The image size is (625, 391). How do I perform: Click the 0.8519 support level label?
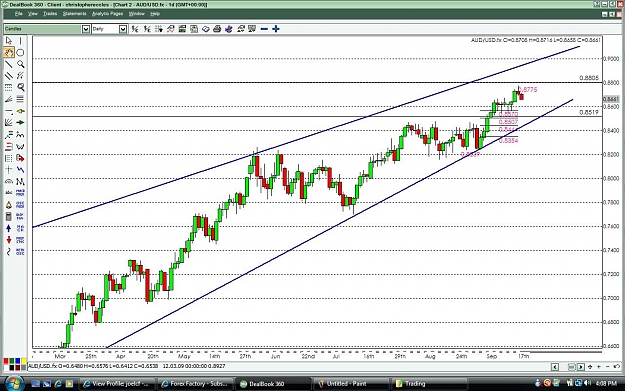point(589,112)
